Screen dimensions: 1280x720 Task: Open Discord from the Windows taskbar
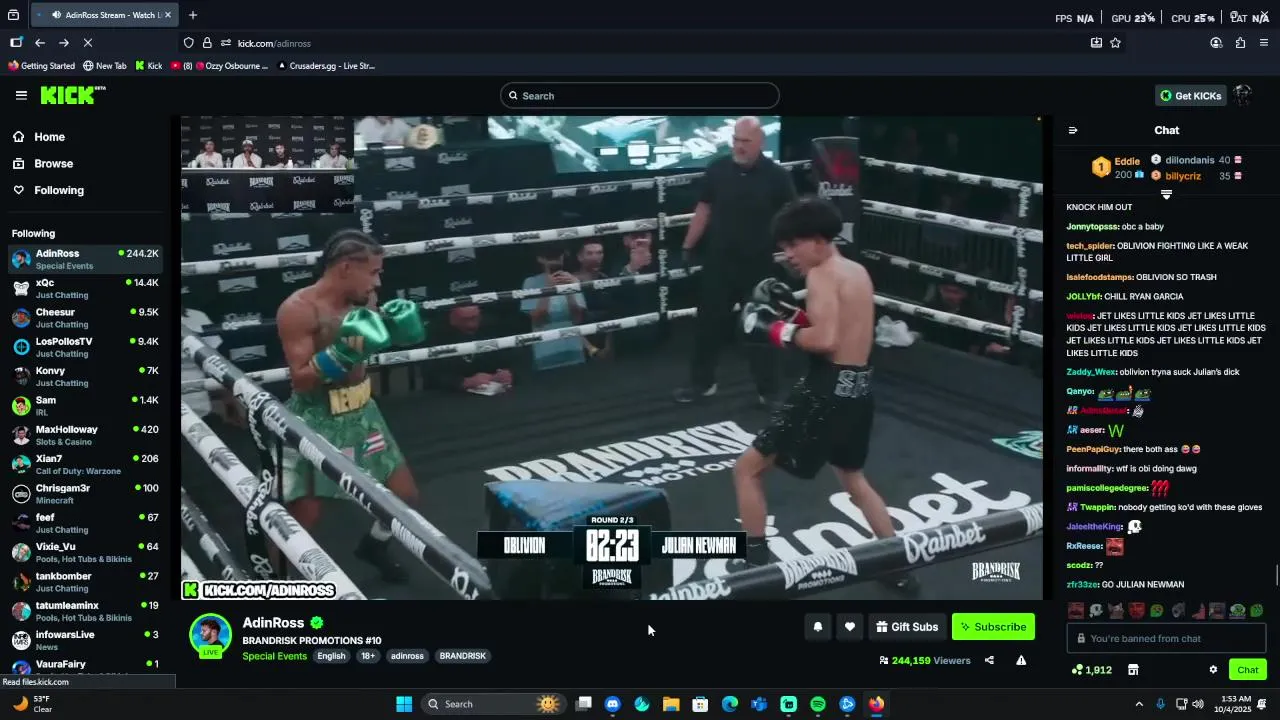(612, 704)
